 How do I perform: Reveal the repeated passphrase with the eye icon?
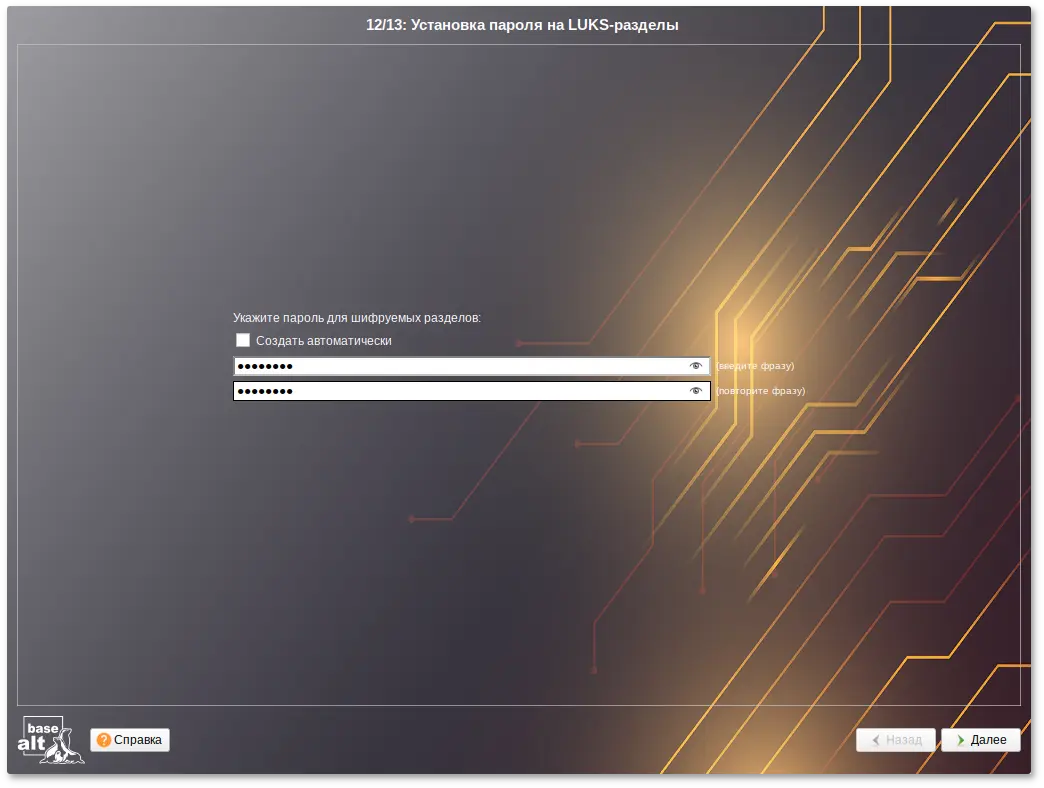[696, 391]
